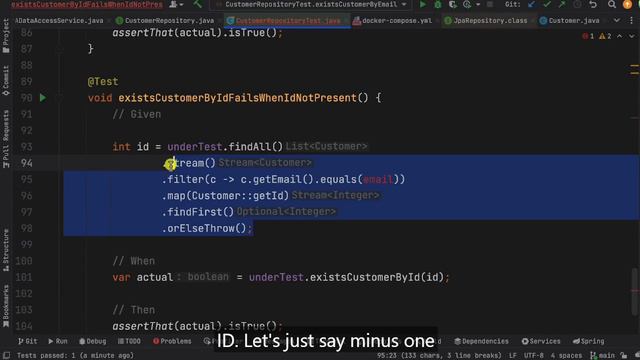Click the breadcrumb existsCustomerByIdFailsWhenIdNotPres
Image resolution: width=640 pixels, height=360 pixels.
point(87,4)
